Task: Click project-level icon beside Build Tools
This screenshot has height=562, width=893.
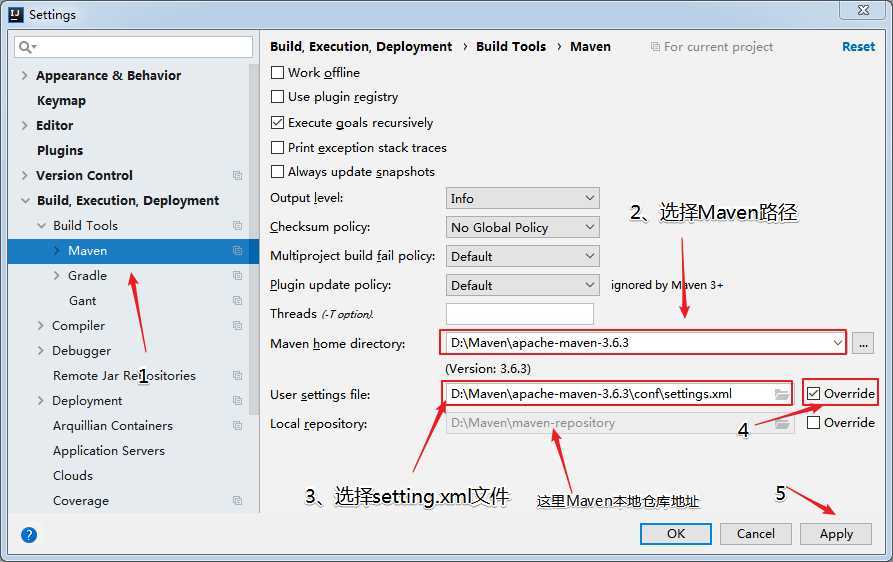Action: tap(237, 225)
